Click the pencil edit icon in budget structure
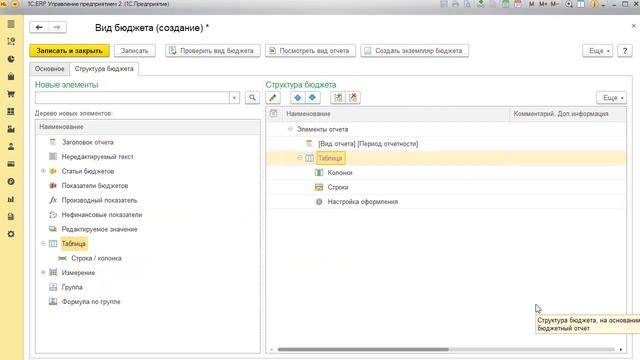640x360 pixels. (x=273, y=98)
